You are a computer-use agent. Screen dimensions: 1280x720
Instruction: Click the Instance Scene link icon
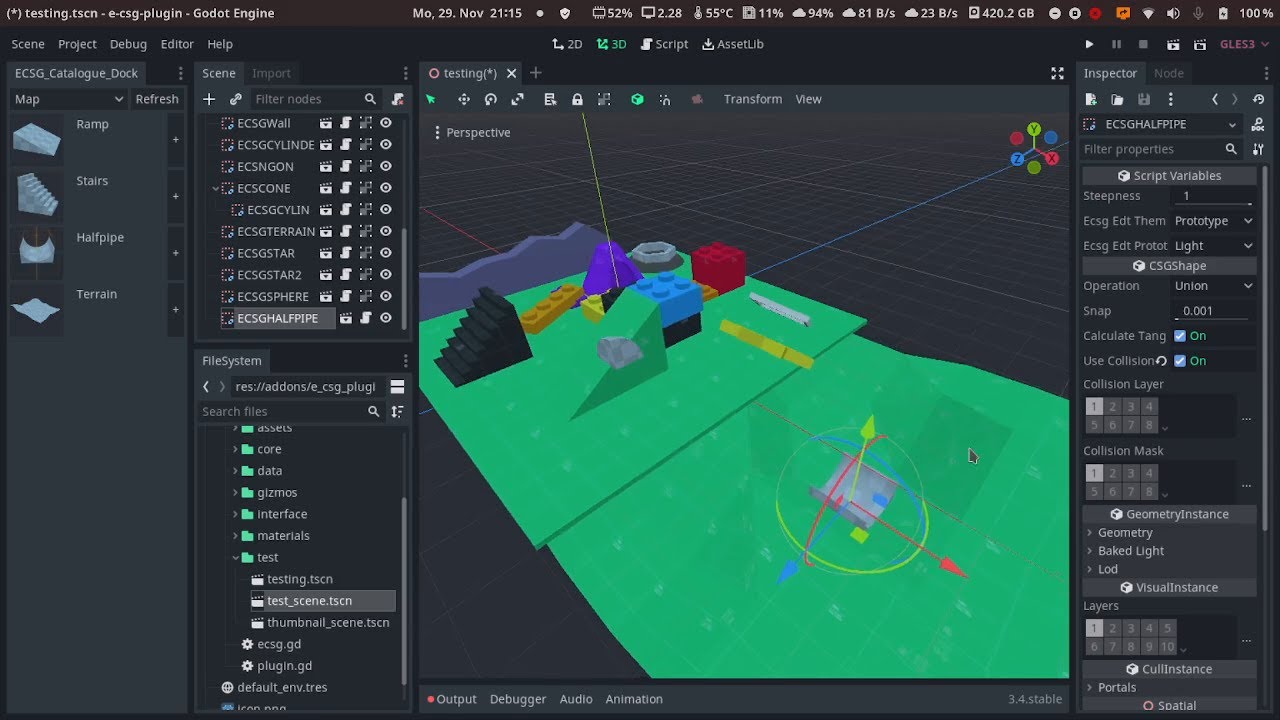coord(236,99)
